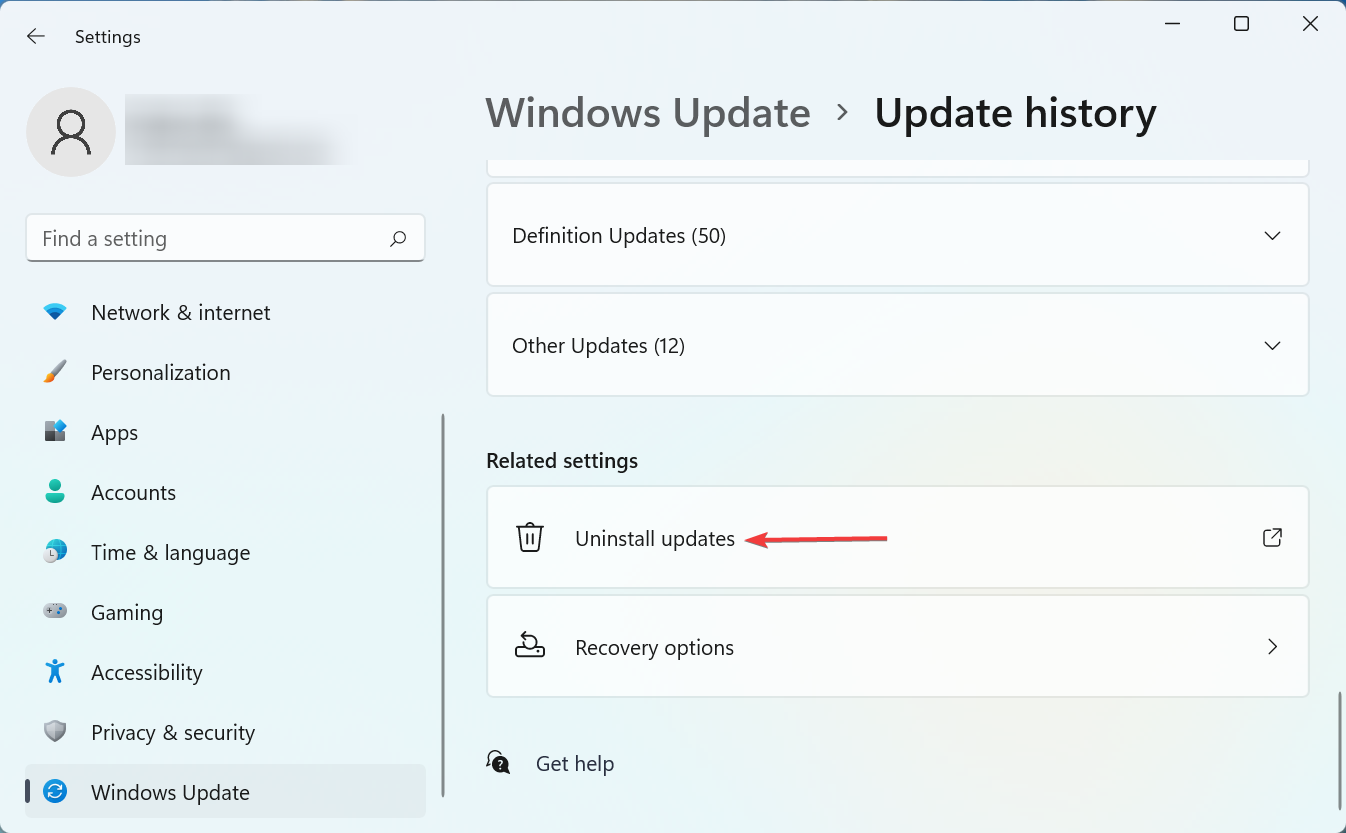This screenshot has height=833, width=1346.
Task: Expand the Other Updates chevron
Action: point(1272,346)
